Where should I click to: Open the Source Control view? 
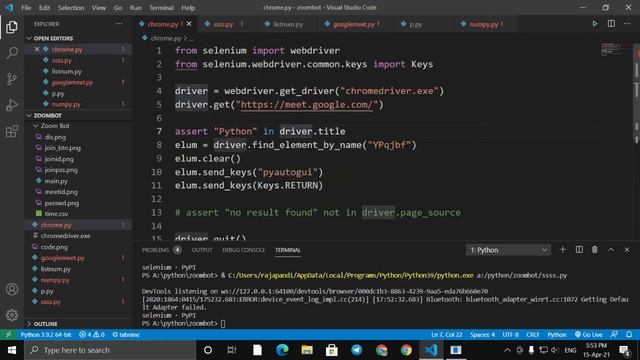point(12,79)
